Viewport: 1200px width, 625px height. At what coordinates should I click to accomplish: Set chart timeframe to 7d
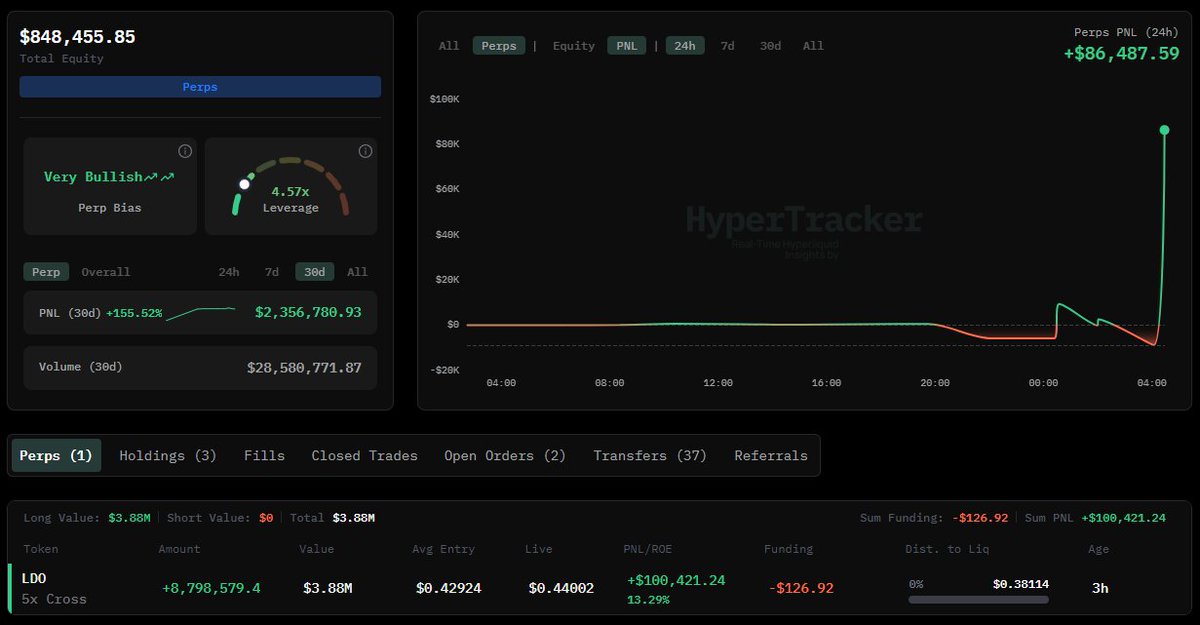(728, 46)
